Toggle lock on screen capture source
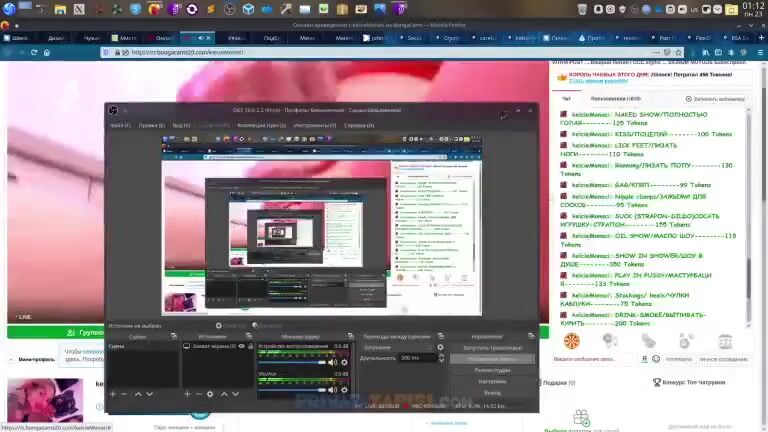 [x=249, y=346]
